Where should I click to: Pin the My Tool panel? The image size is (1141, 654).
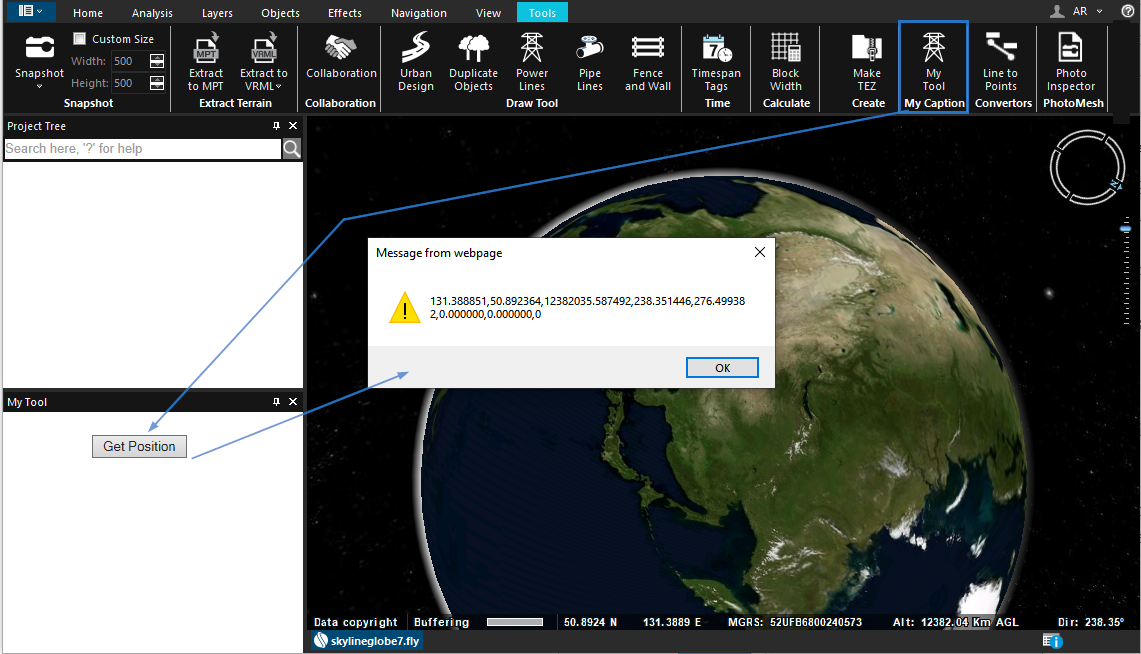[277, 402]
